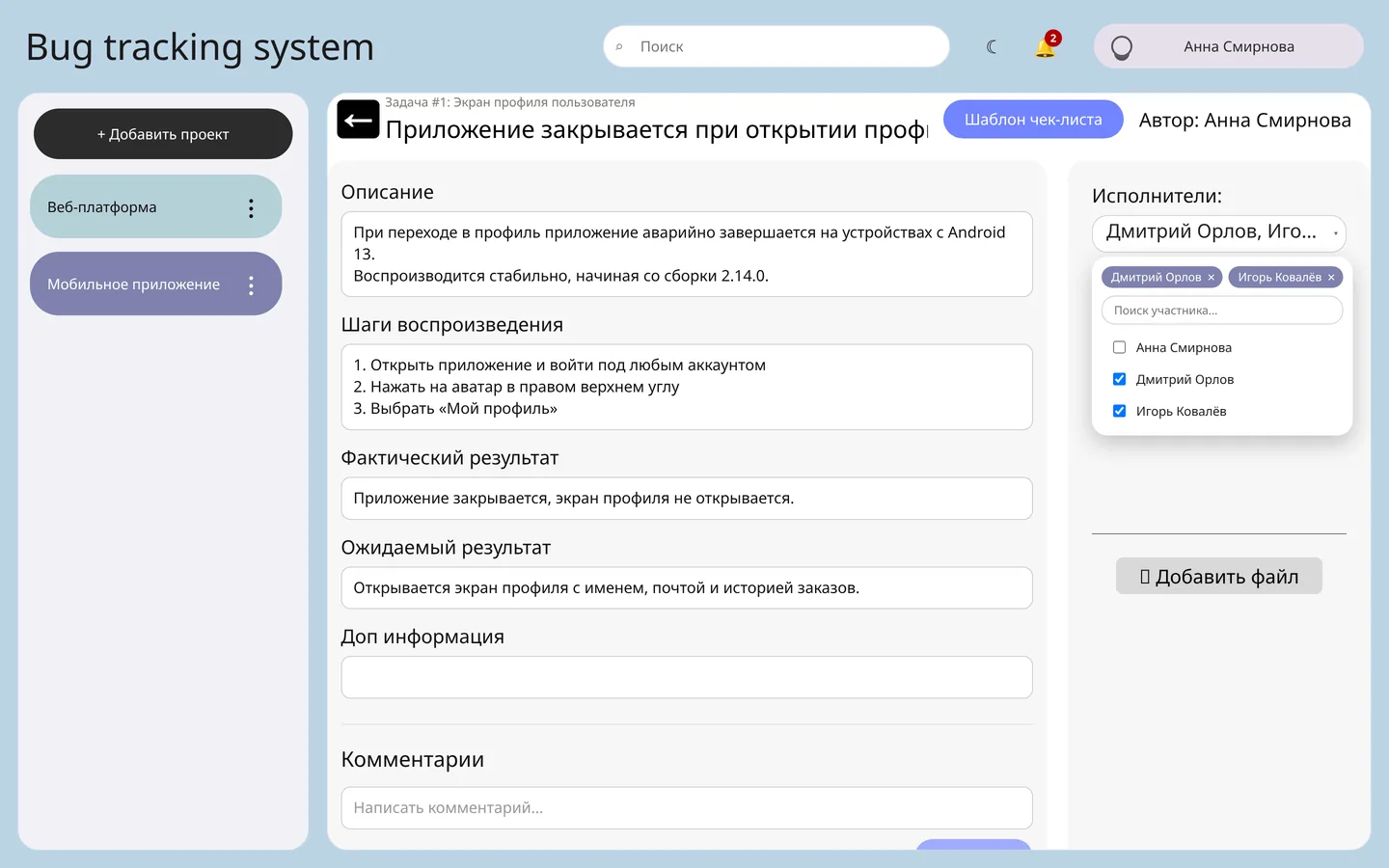The image size is (1389, 868).
Task: Click the back arrow button
Action: (358, 120)
